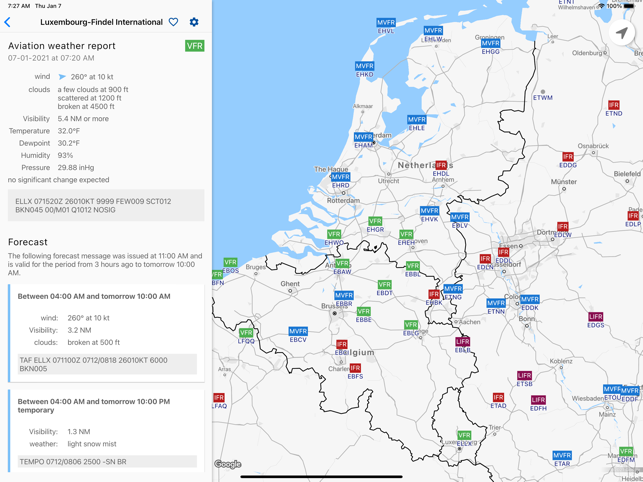Viewport: 643px width, 482px height.
Task: Open the ETAR MVFR marker
Action: pos(562,455)
